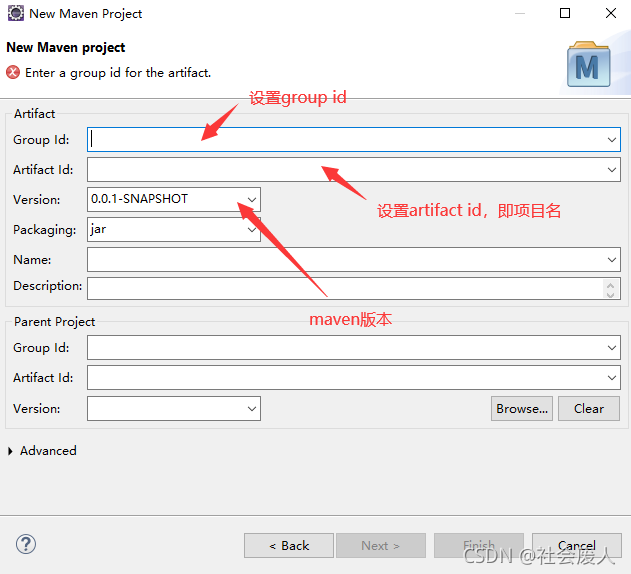This screenshot has width=631, height=574.
Task: Open the help question mark icon
Action: click(26, 544)
